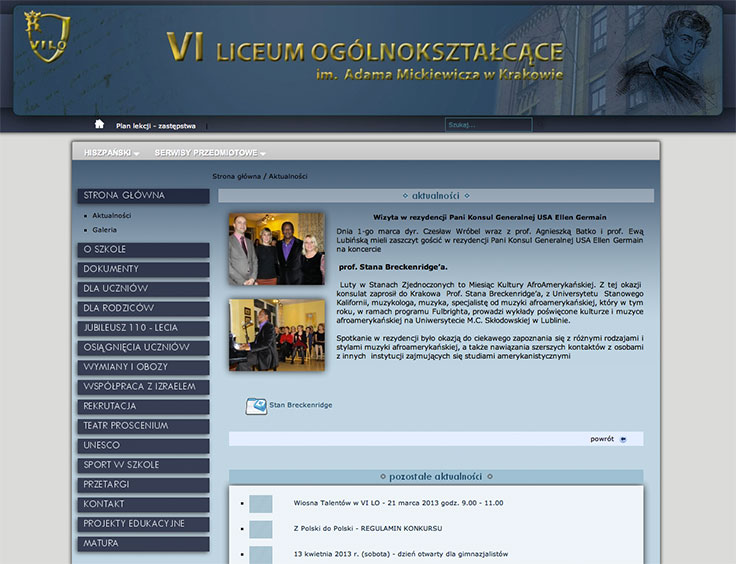The image size is (736, 564).
Task: Click the home icon in top navigation
Action: point(99,124)
